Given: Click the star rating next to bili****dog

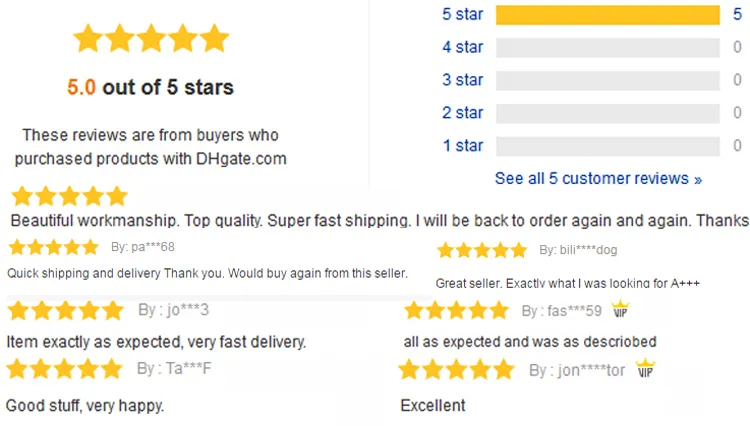Looking at the screenshot, I should [482, 250].
